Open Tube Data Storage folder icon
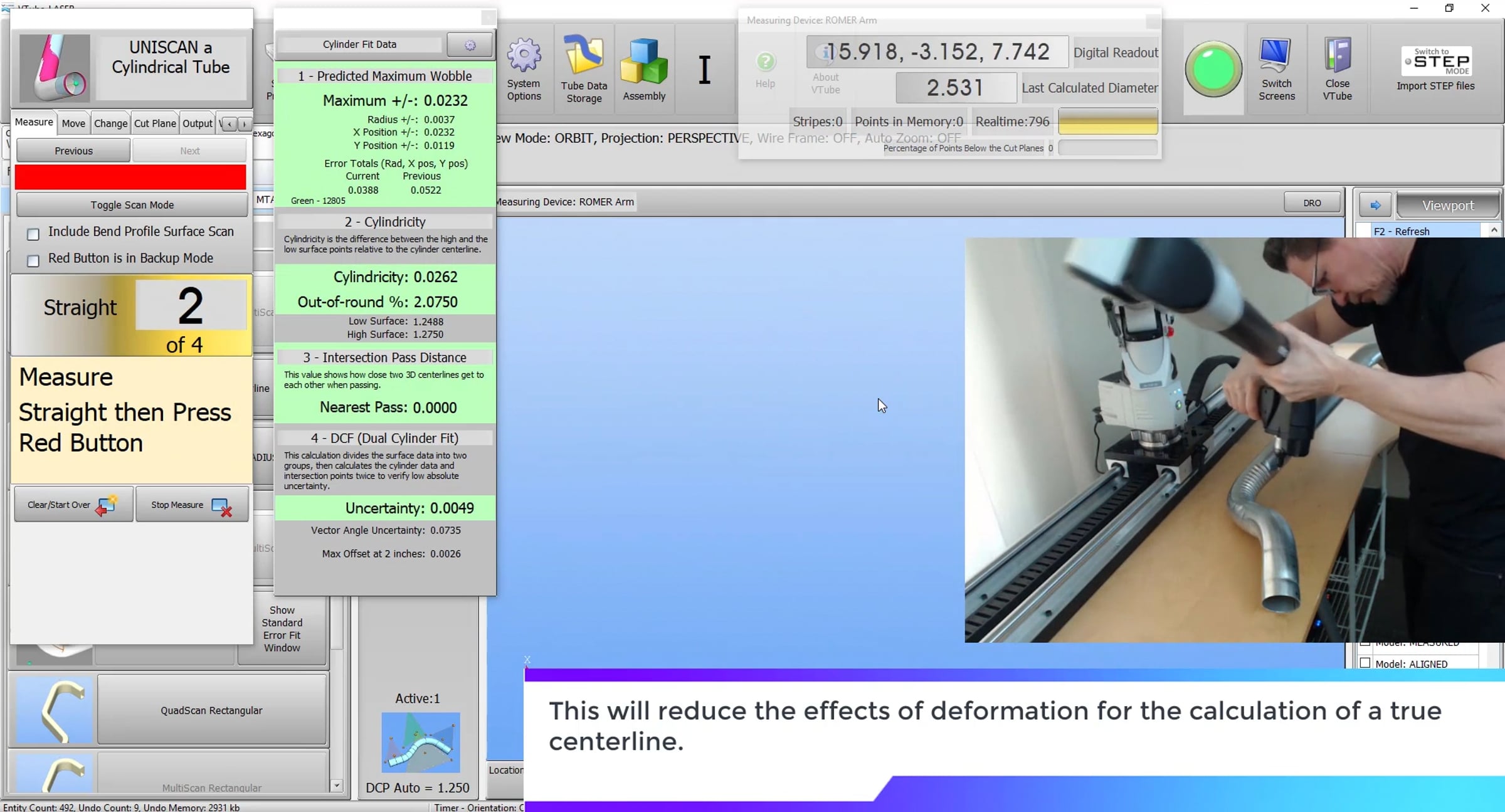This screenshot has height=812, width=1505. point(584,55)
